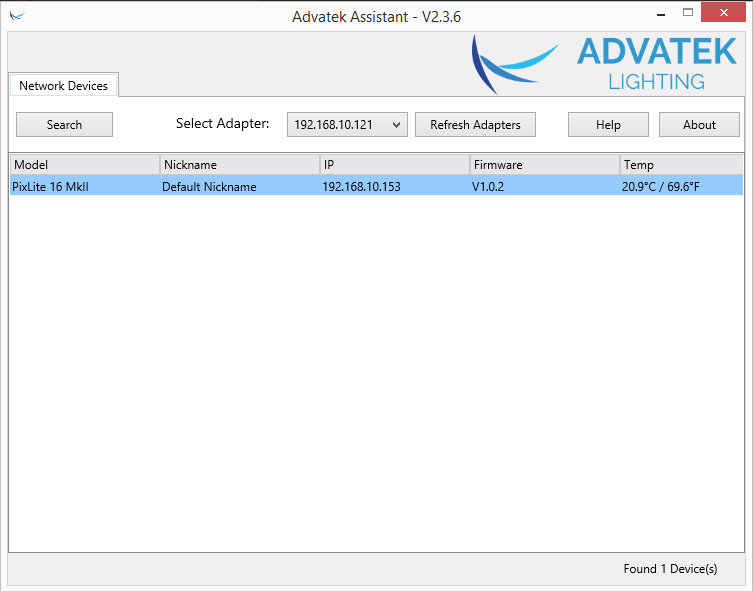Click the Advatek app icon in title bar
This screenshot has width=753, height=591.
(17, 16)
